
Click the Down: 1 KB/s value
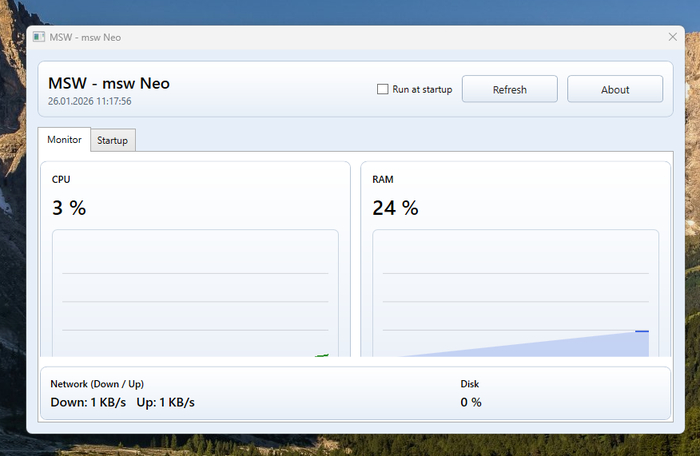(88, 402)
